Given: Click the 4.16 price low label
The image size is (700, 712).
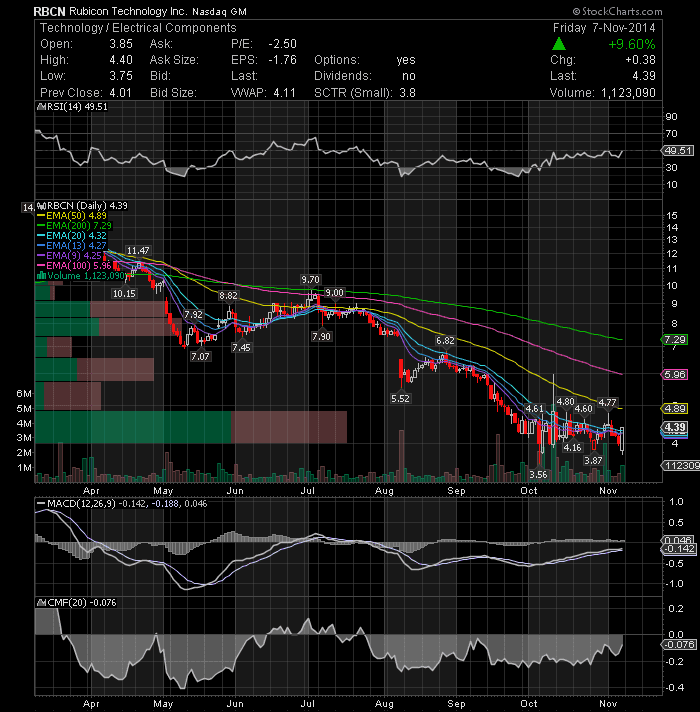Looking at the screenshot, I should tap(572, 448).
